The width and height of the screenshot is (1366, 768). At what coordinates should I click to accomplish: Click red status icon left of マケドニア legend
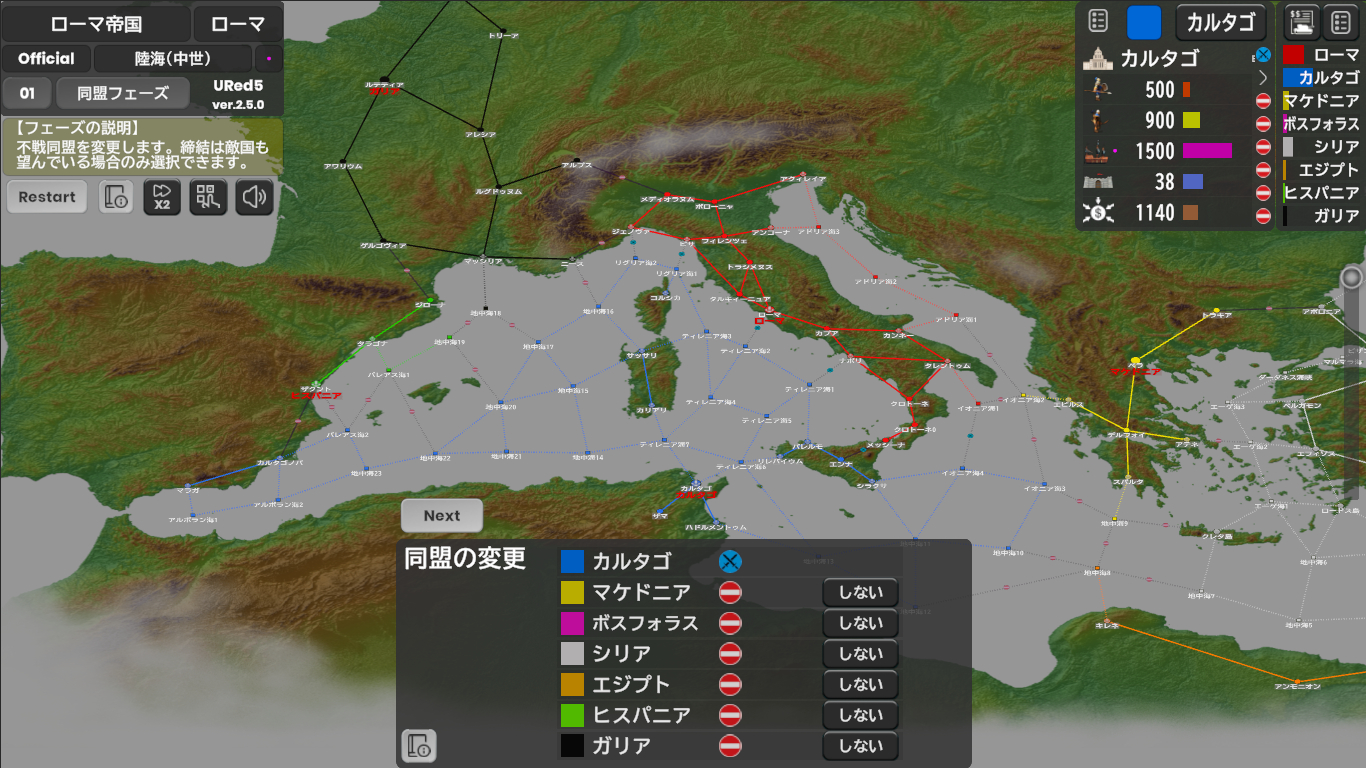pyautogui.click(x=1263, y=101)
